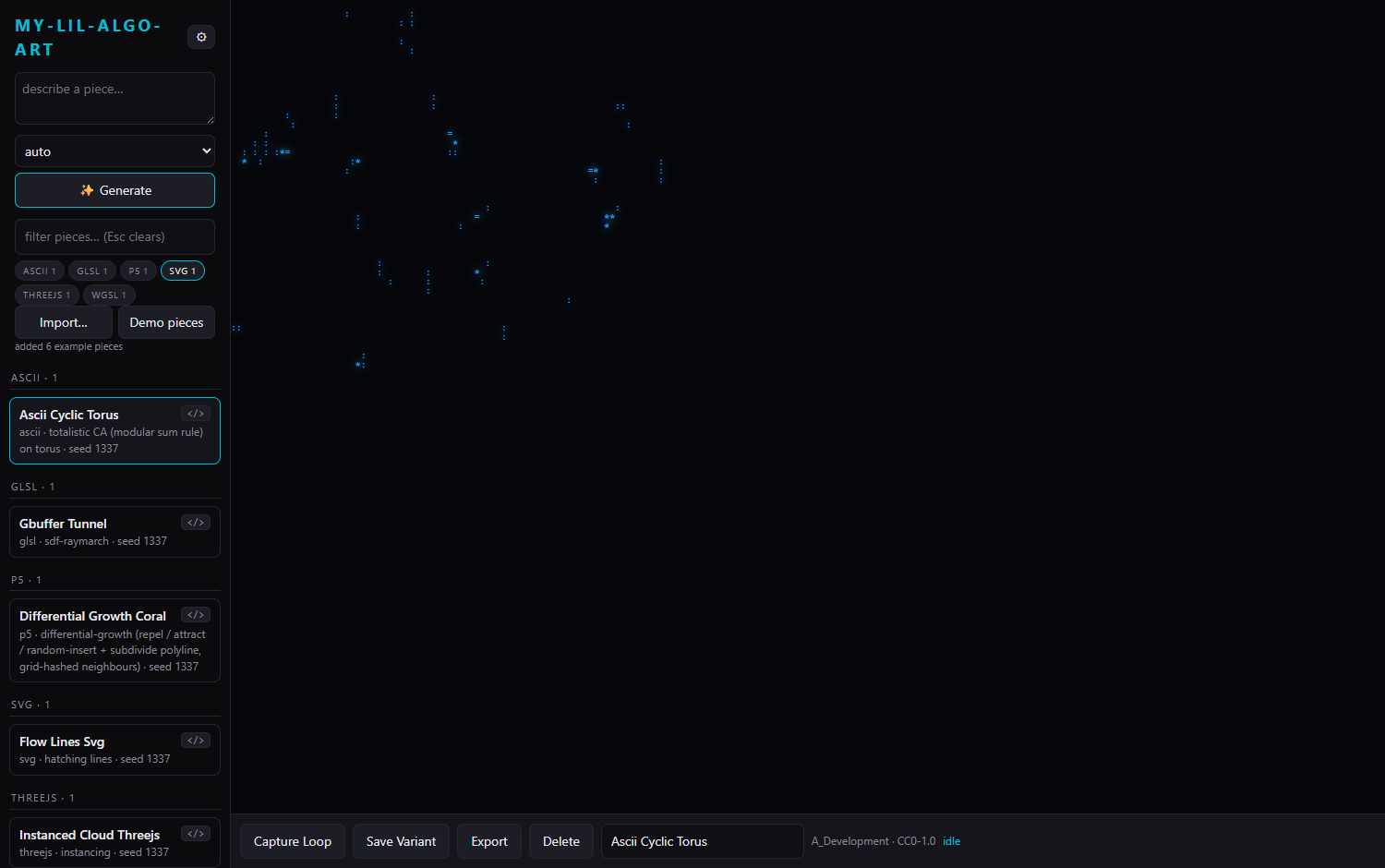1385x868 pixels.
Task: Toggle the ASCII filter chip
Action: pos(40,271)
